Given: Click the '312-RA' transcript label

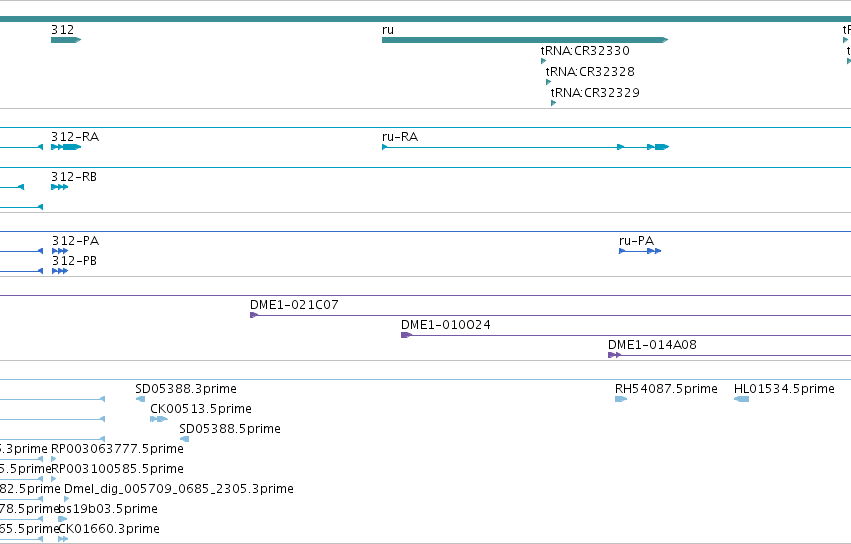Looking at the screenshot, I should click(75, 137).
